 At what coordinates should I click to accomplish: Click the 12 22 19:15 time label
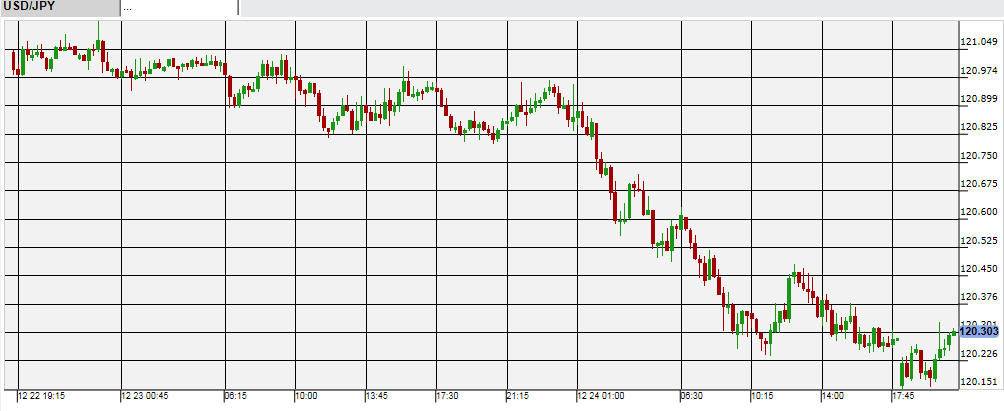tap(42, 396)
